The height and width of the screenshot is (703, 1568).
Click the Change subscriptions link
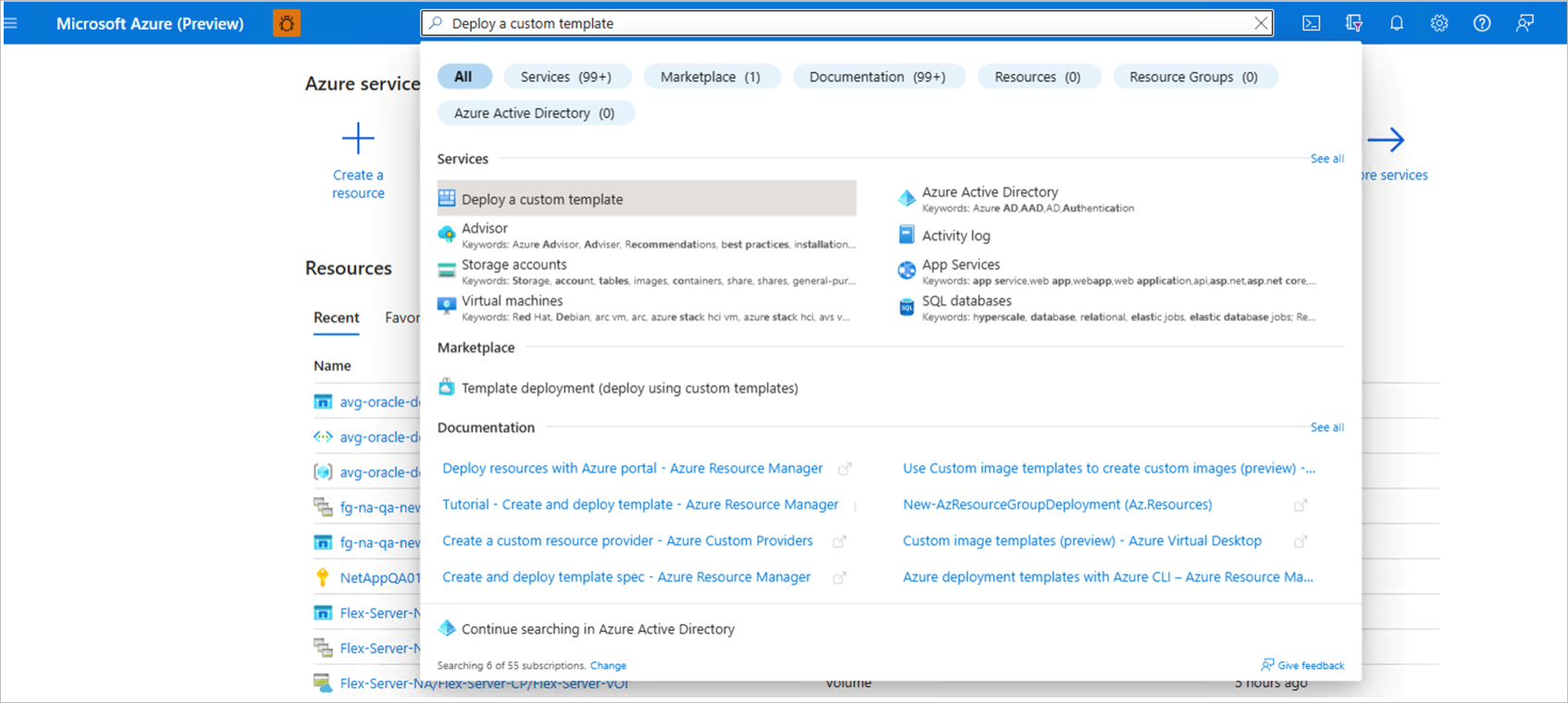(608, 666)
